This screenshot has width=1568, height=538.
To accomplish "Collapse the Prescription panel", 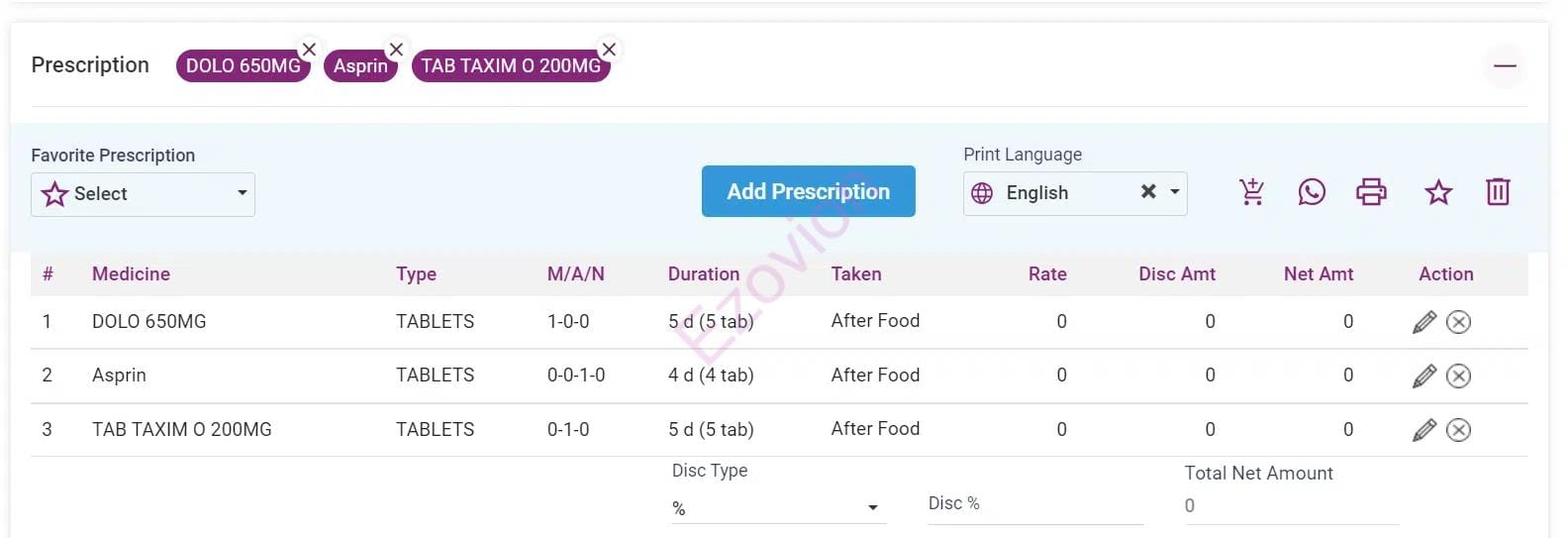I will pyautogui.click(x=1505, y=66).
